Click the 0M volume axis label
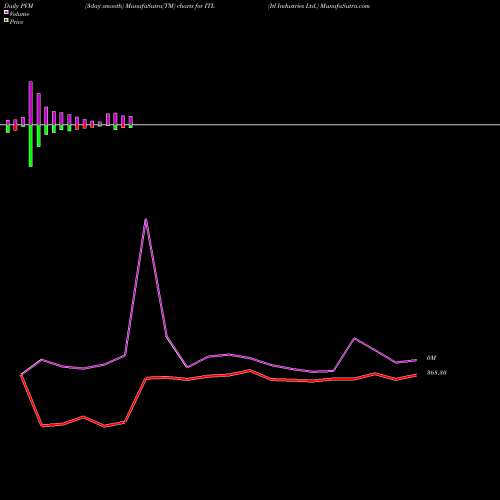The width and height of the screenshot is (500, 500). click(x=431, y=358)
